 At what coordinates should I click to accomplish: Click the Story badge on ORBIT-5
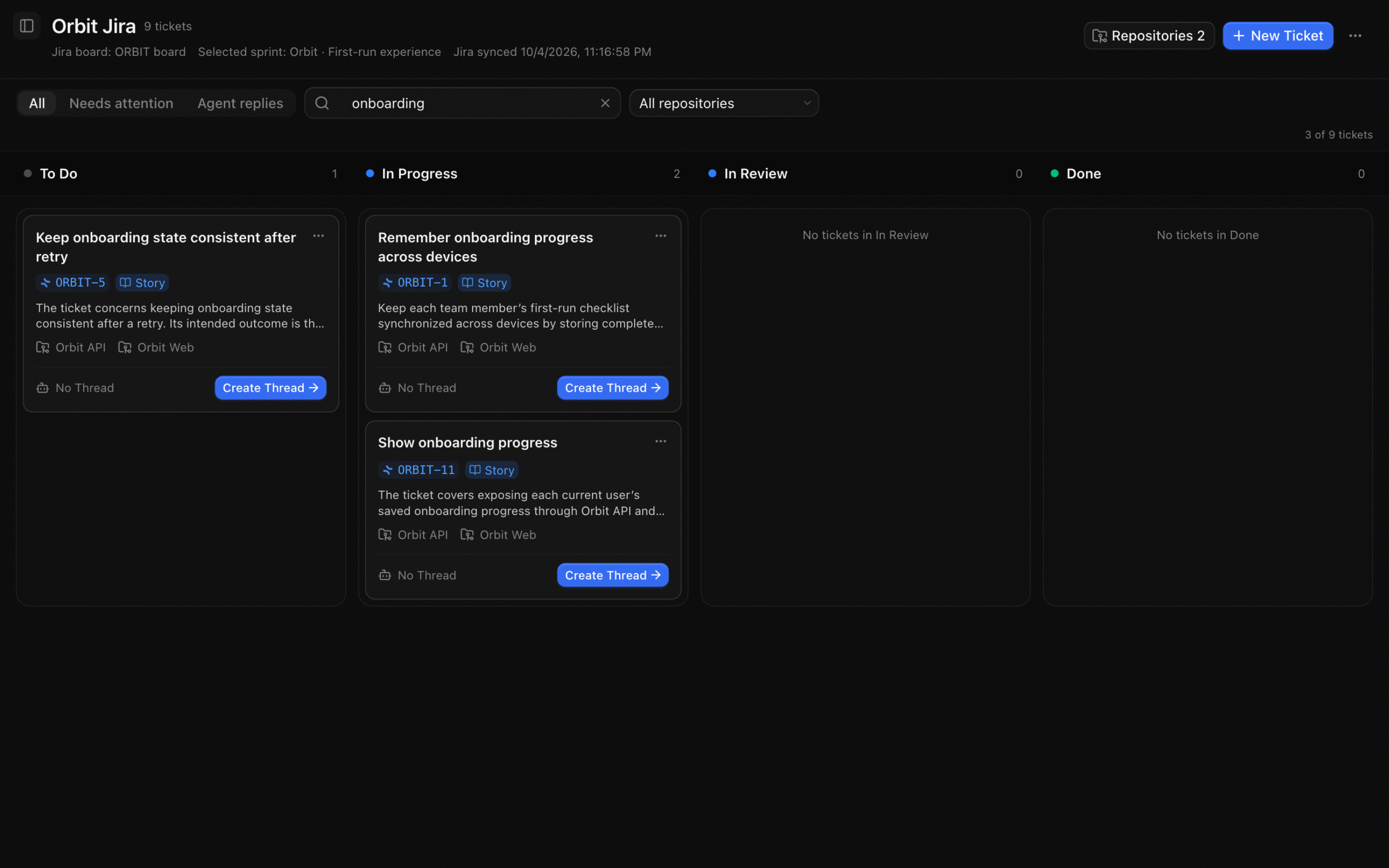142,282
